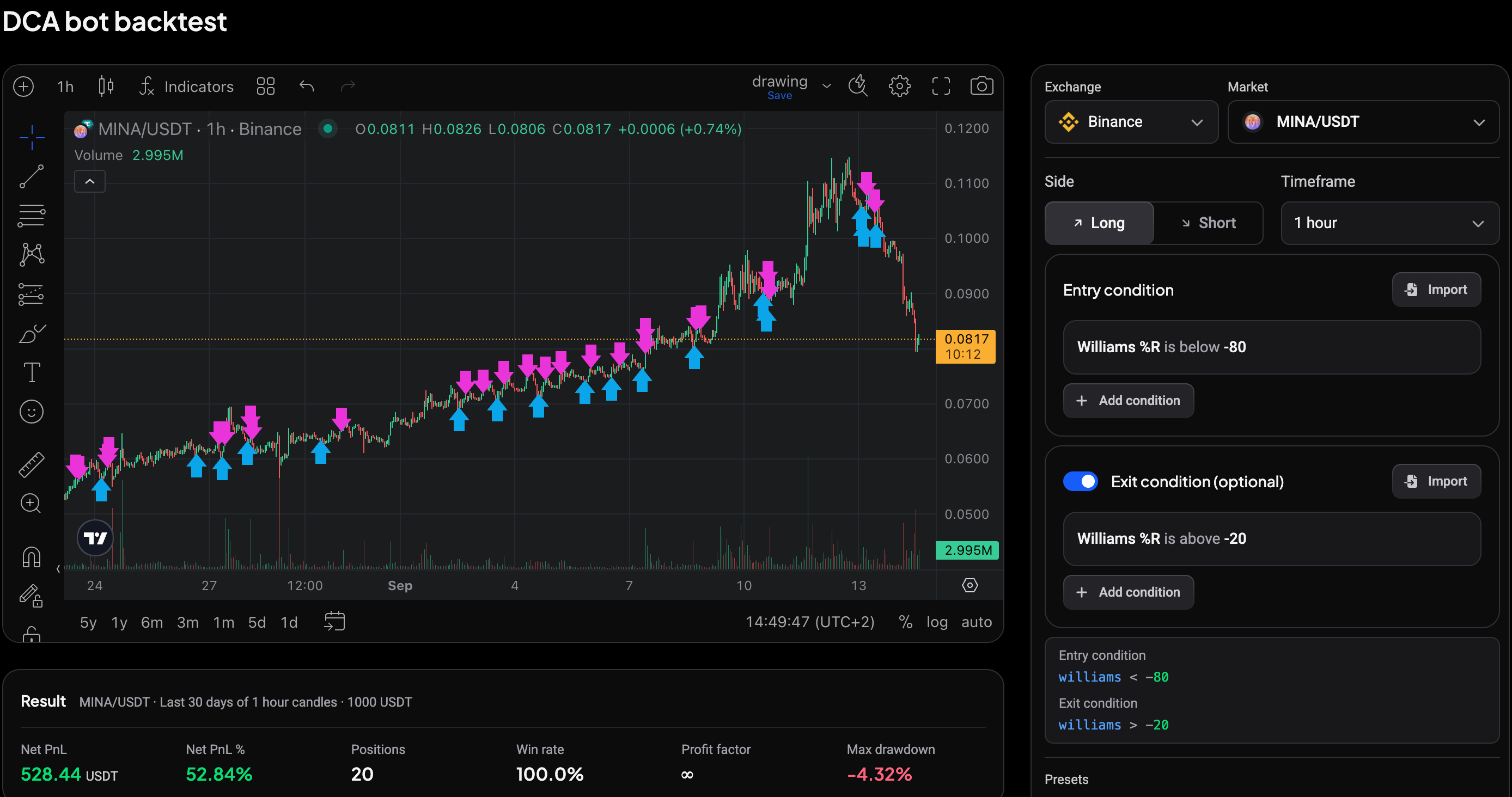Activate the zoom in tool
Viewport: 1512px width, 797px height.
point(32,503)
